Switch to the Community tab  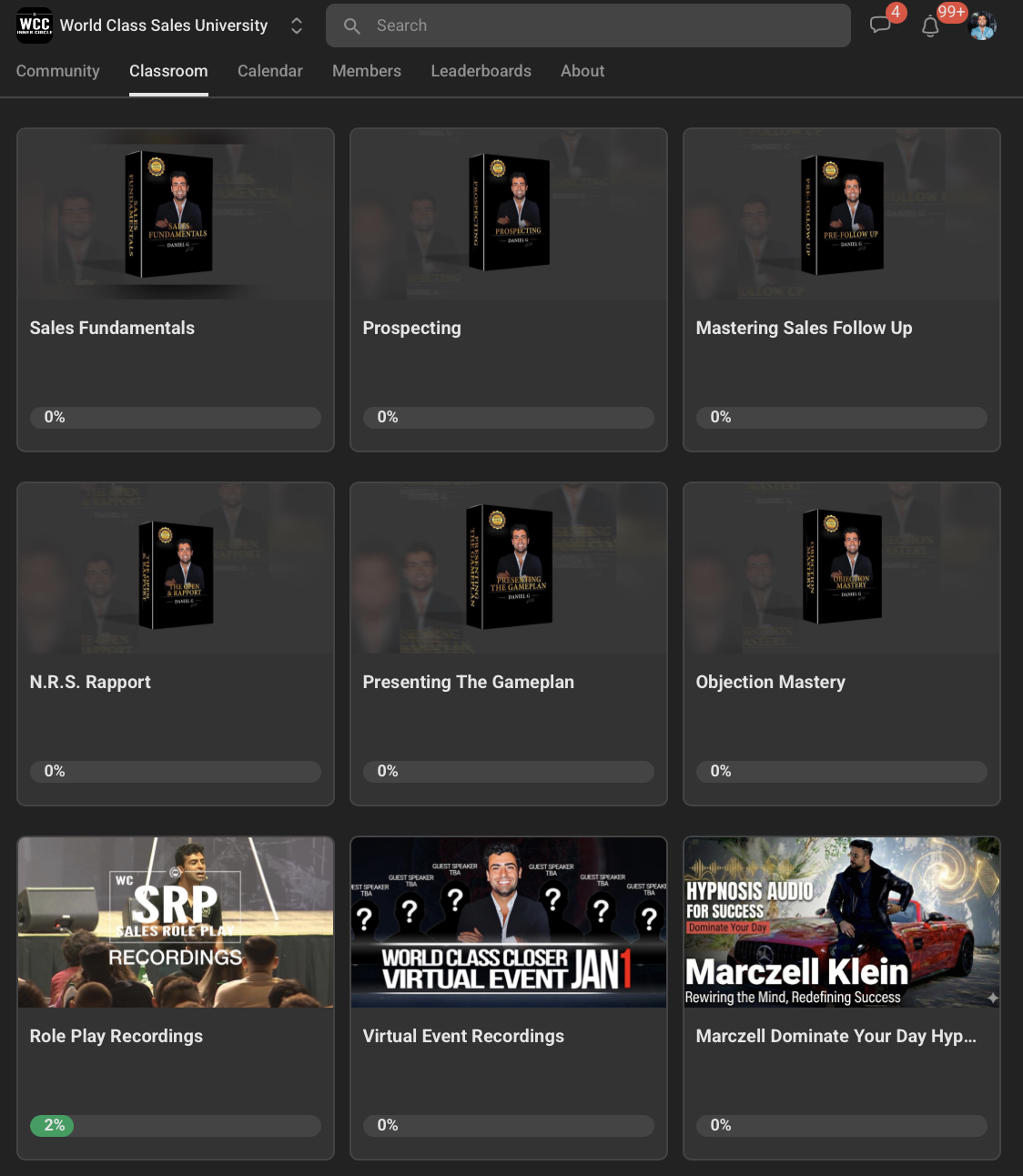[x=57, y=71]
